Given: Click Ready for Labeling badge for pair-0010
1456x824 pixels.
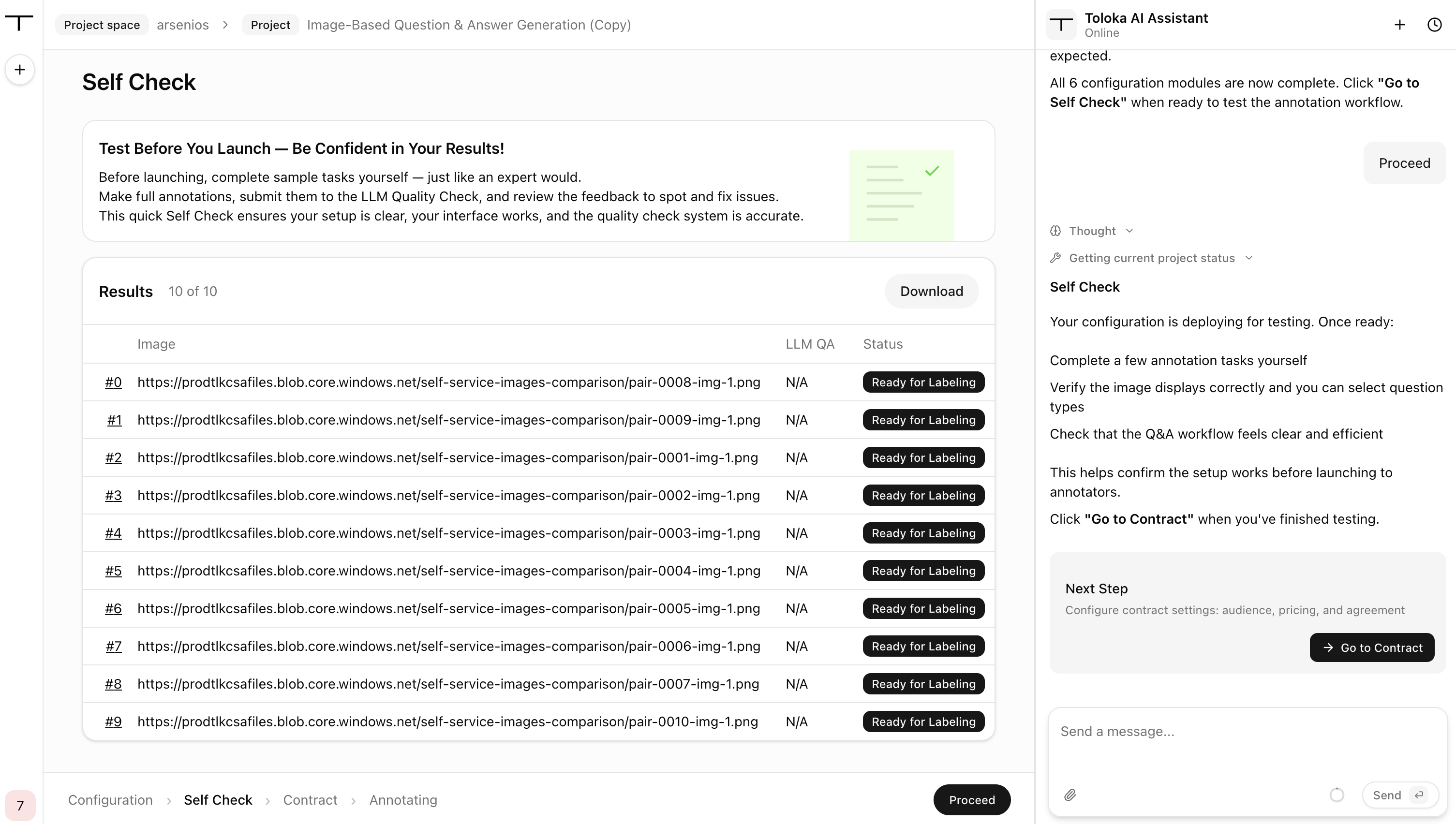Looking at the screenshot, I should [923, 722].
